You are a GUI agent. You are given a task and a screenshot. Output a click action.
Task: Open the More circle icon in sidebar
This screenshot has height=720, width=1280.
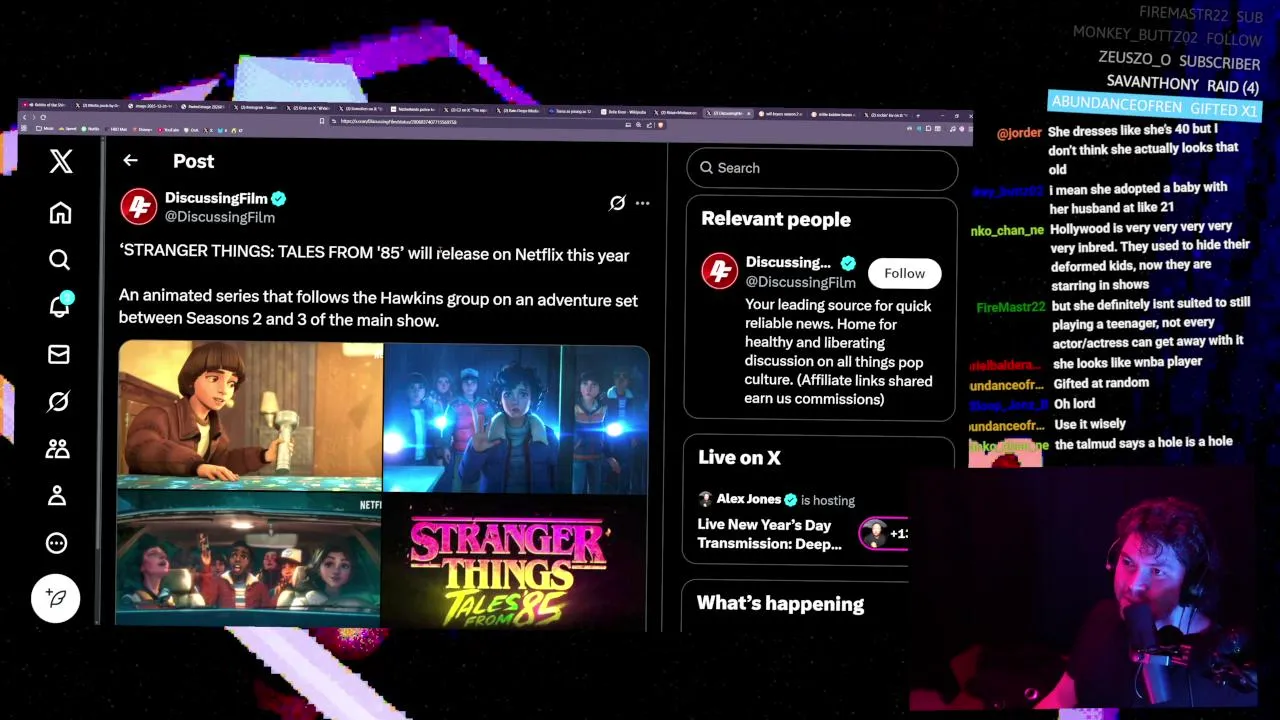tap(56, 543)
